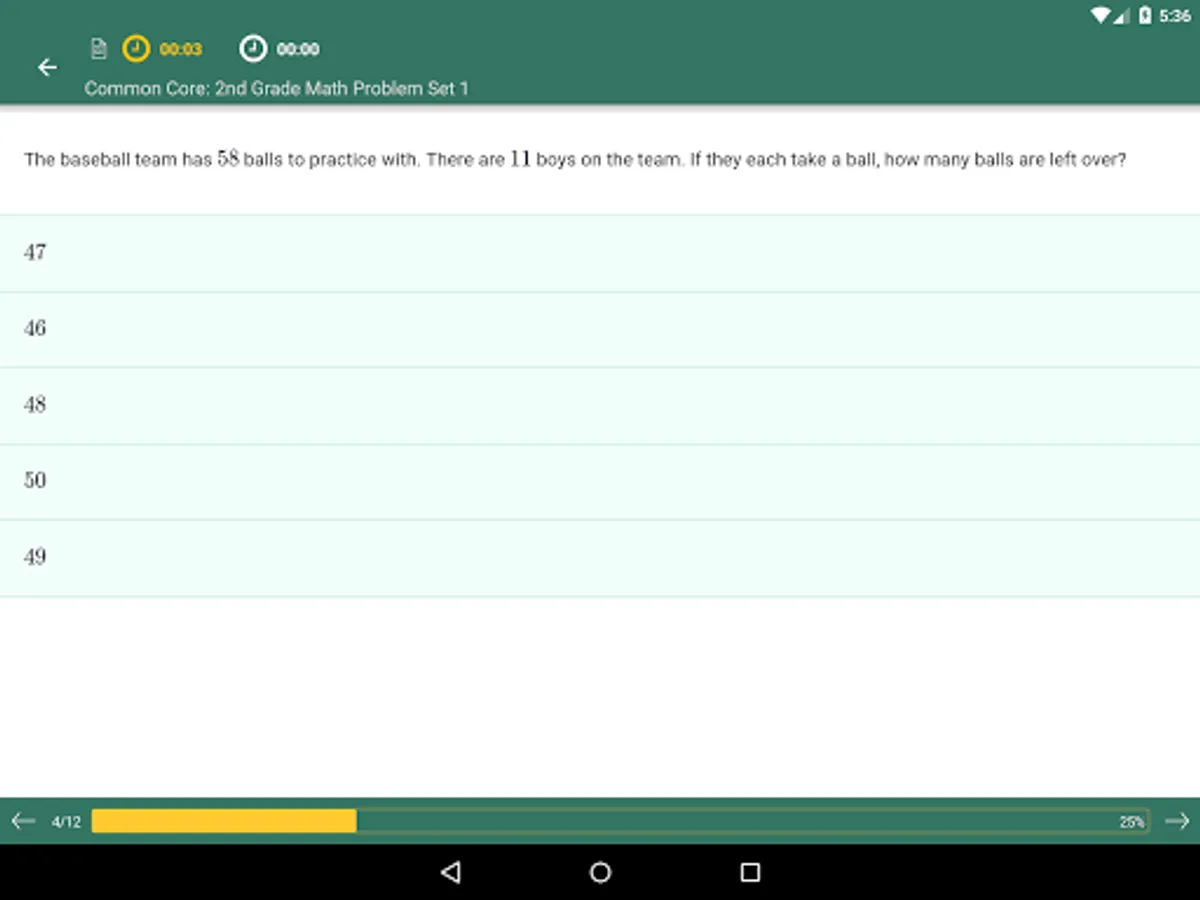Tap the 00:00 timer text
This screenshot has height=900, width=1200.
pos(298,49)
